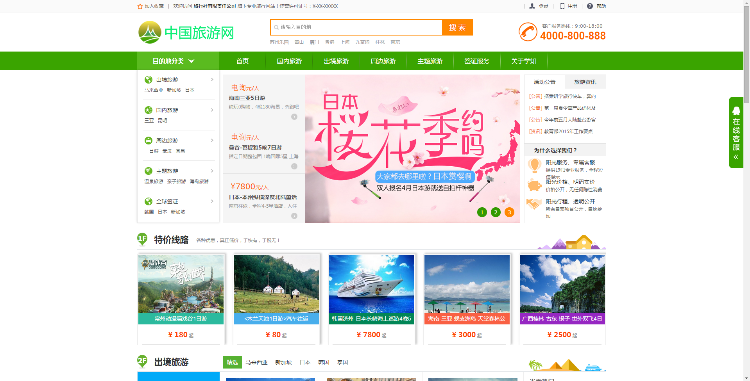This screenshot has width=750, height=381.
Task: Open 主题旅游 in the navigation bar
Action: (430, 61)
